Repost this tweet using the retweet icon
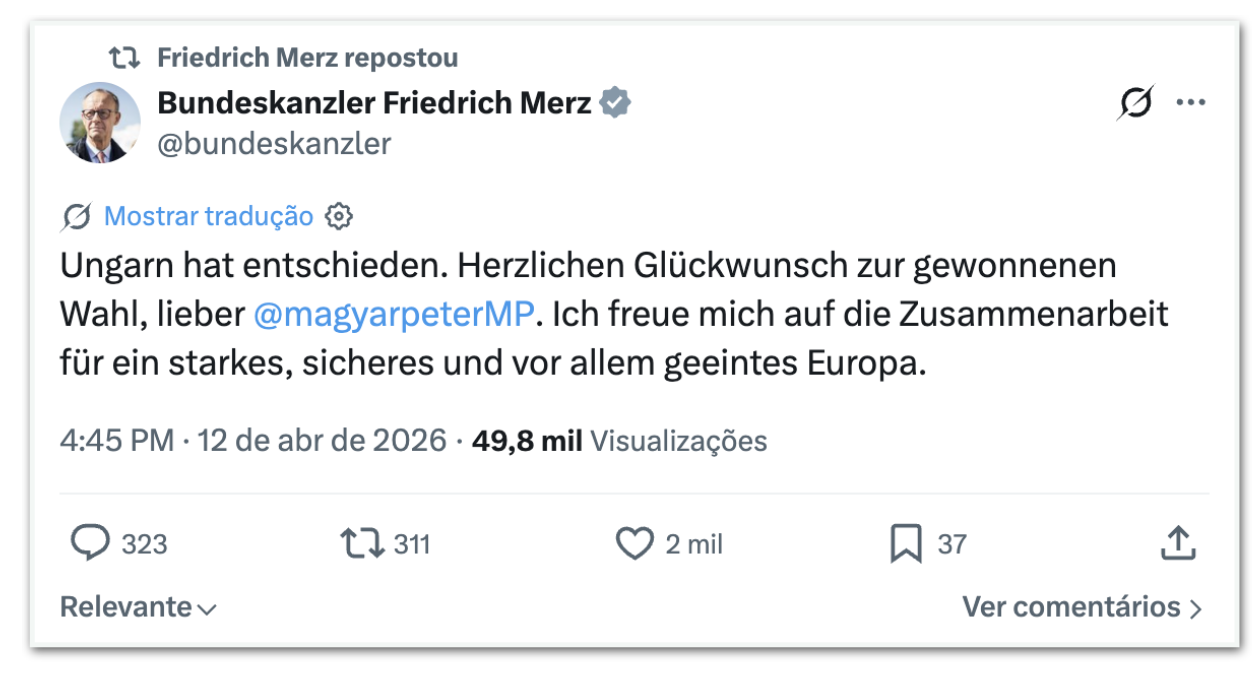The width and height of the screenshot is (1252, 684). [x=361, y=543]
